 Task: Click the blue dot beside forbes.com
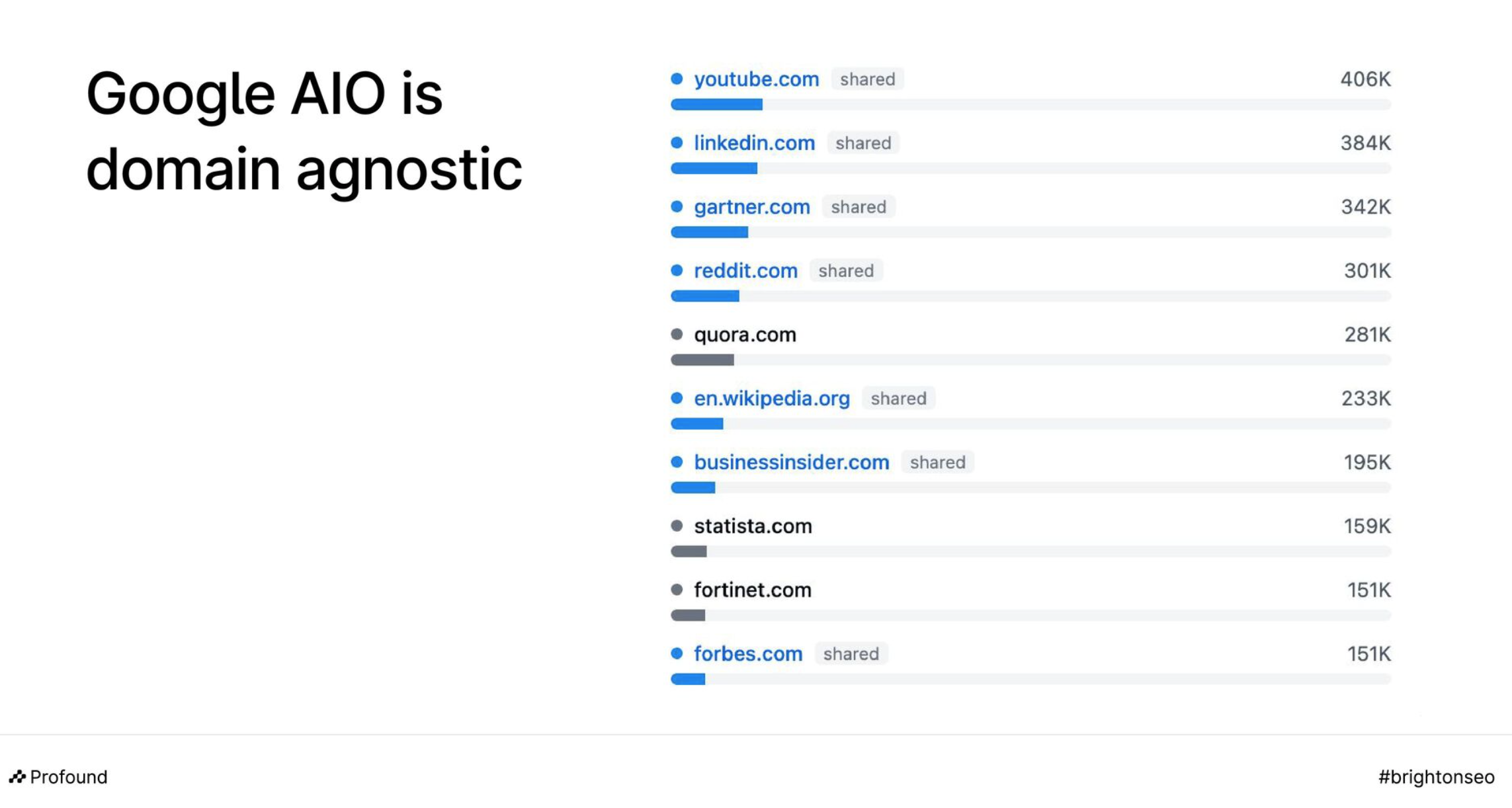pos(677,654)
